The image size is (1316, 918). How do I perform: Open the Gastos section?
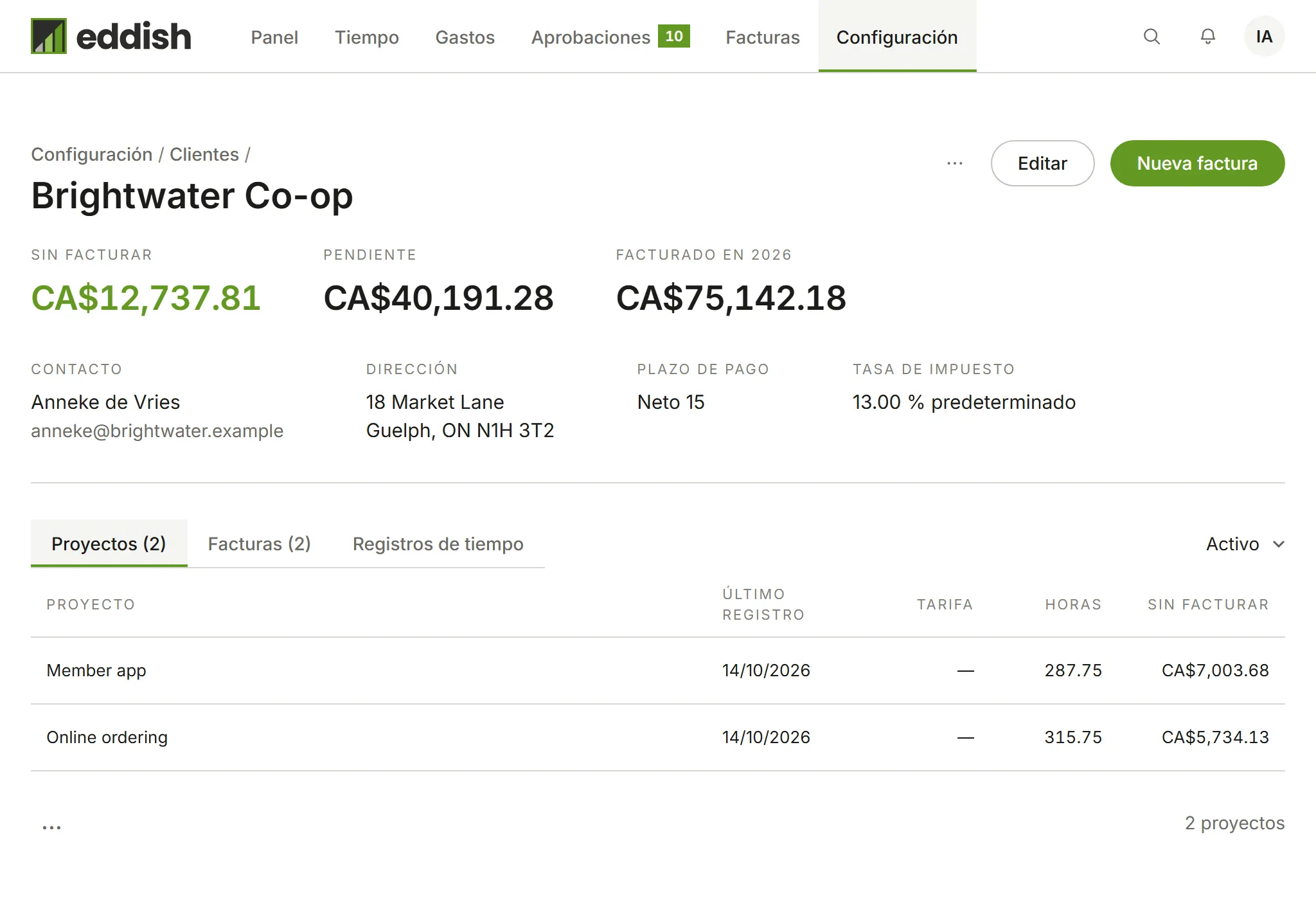pos(465,37)
